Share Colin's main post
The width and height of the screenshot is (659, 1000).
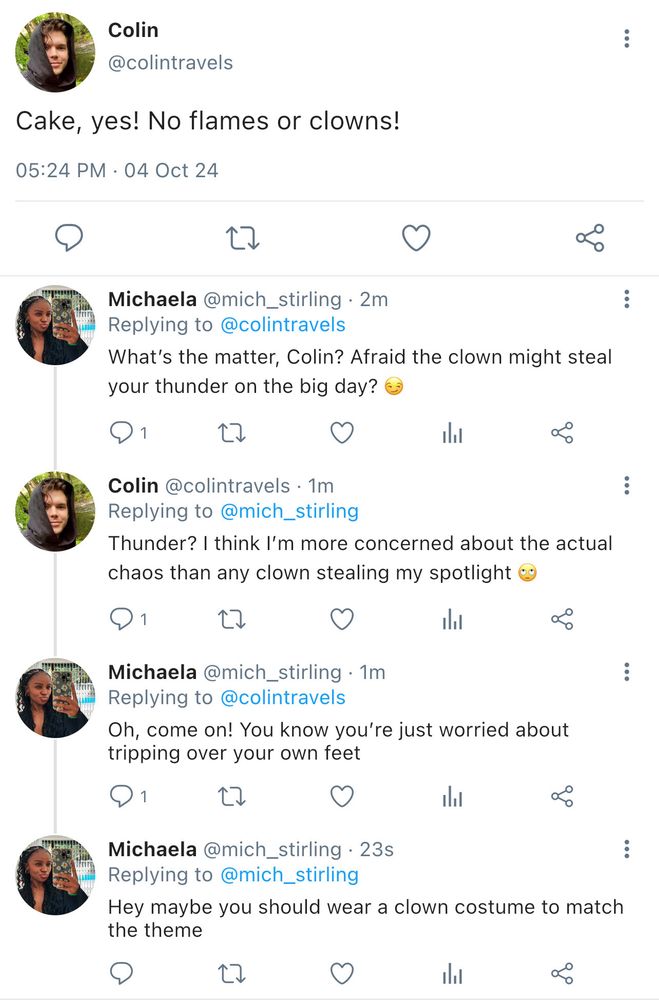(590, 238)
